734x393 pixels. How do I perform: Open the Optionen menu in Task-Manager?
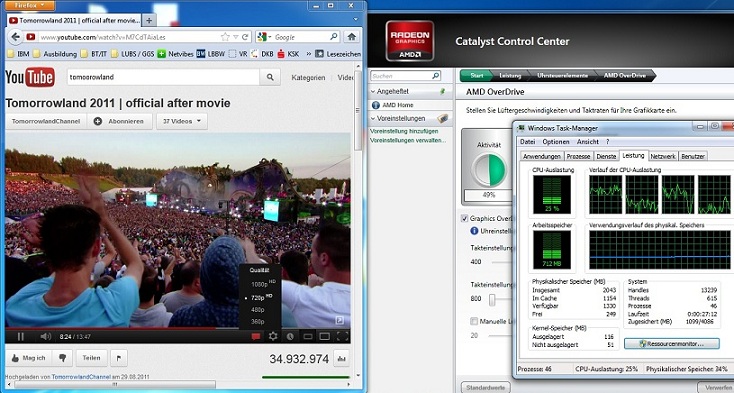[556, 142]
